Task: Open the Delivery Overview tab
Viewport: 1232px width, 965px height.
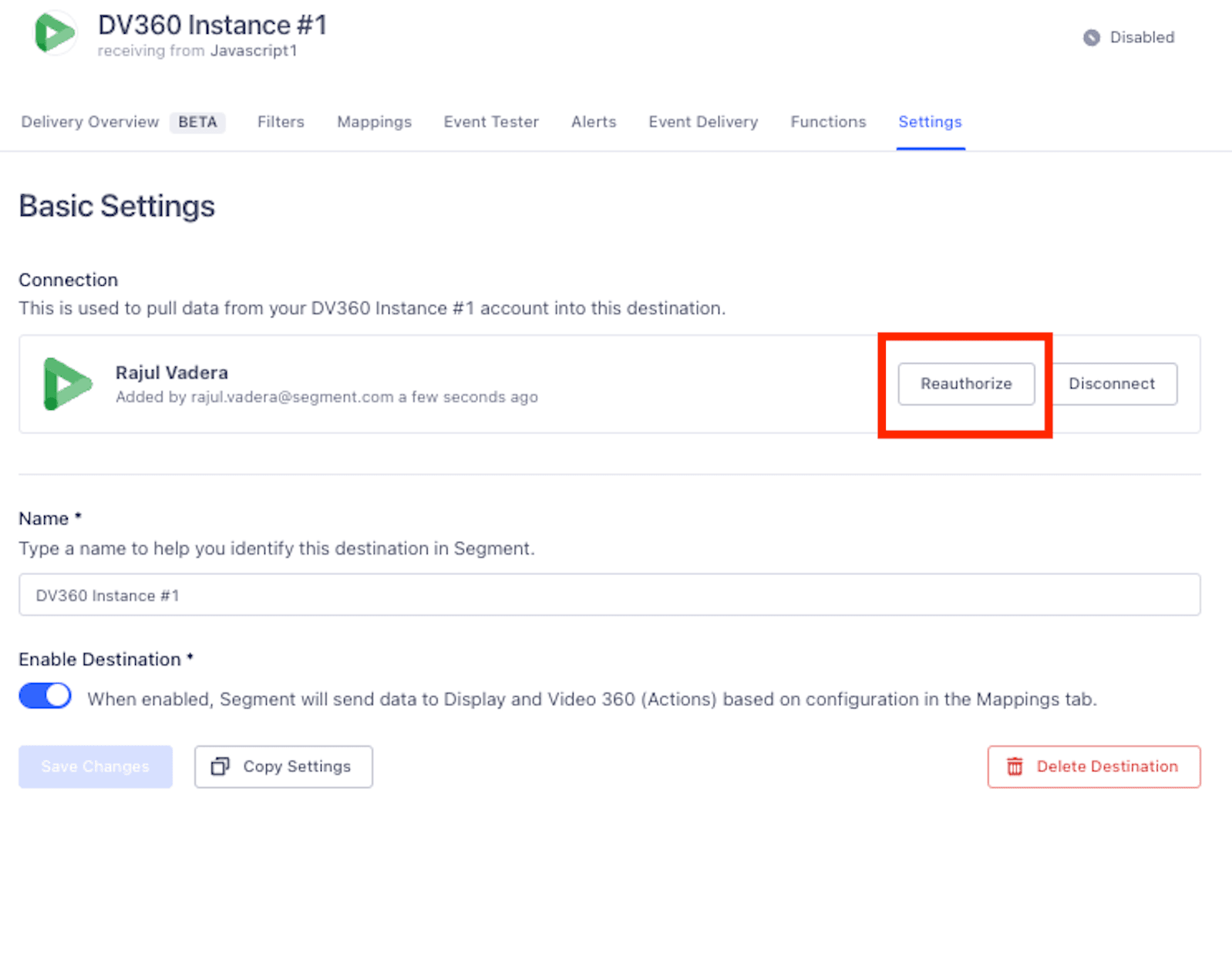Action: pos(90,122)
